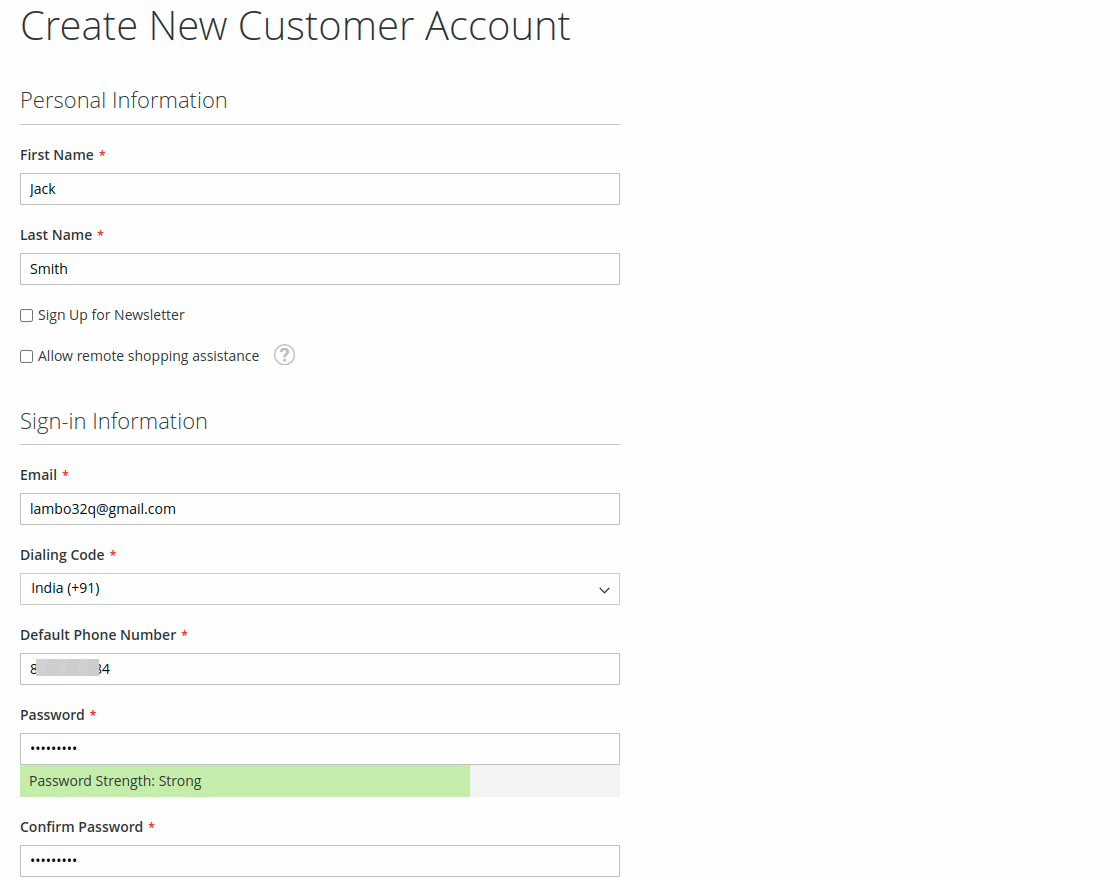Click the Confirm Password input field

click(320, 860)
